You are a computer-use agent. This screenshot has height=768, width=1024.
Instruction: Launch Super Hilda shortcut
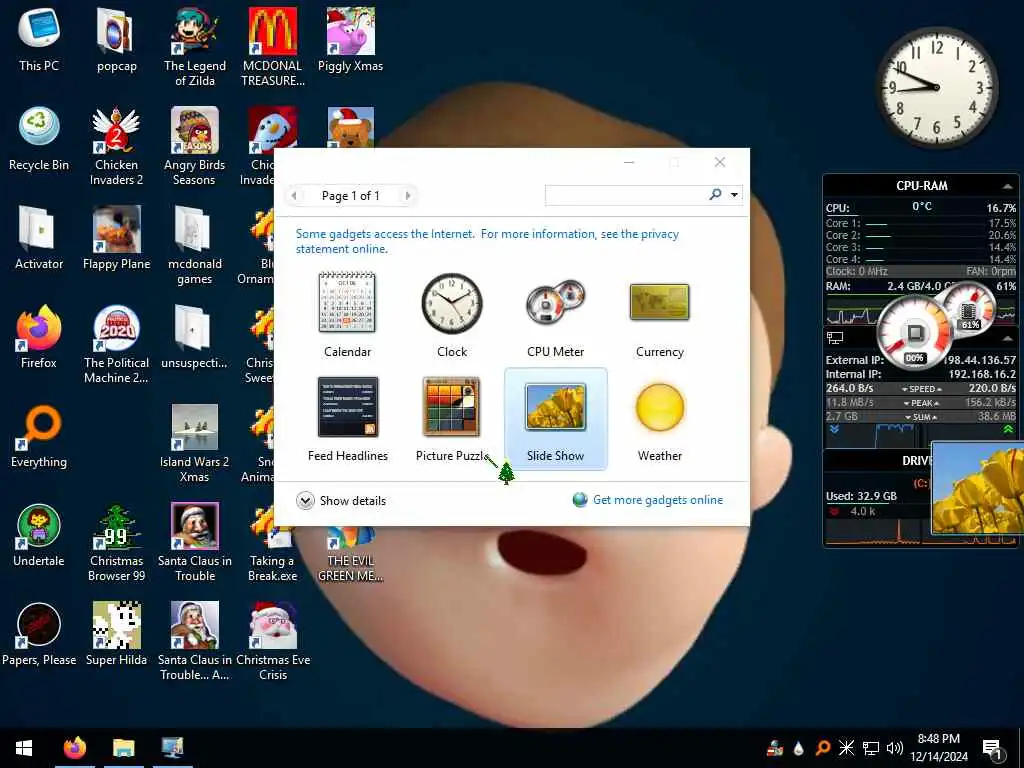(x=116, y=634)
